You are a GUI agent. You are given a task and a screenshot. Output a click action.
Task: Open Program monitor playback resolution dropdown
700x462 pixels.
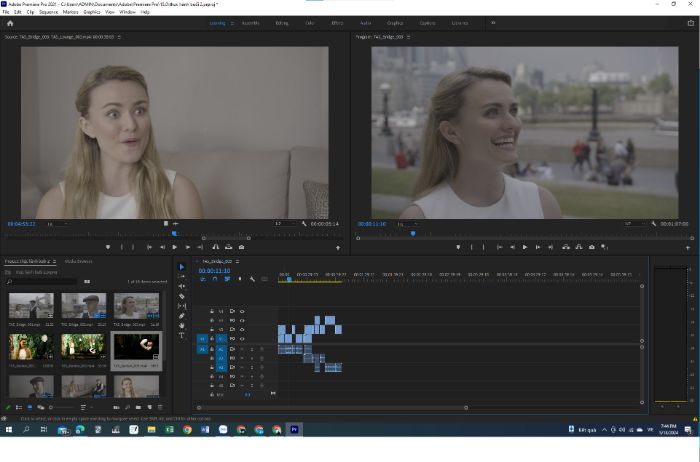(x=634, y=224)
